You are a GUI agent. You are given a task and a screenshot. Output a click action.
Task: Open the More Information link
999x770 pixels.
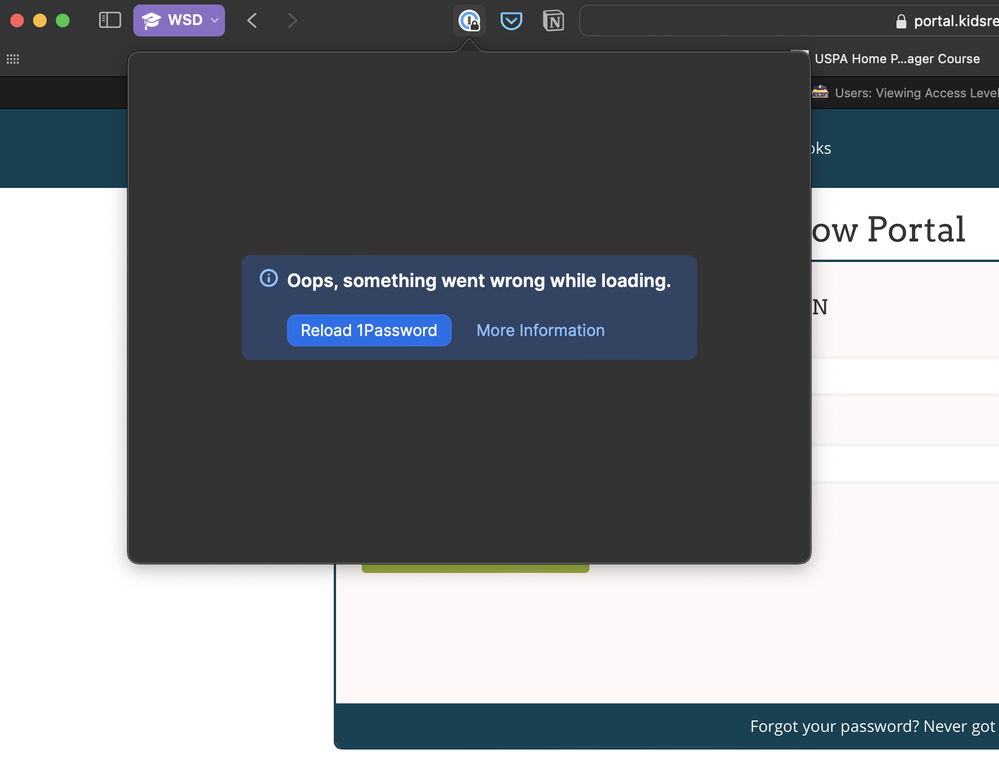[x=540, y=330]
